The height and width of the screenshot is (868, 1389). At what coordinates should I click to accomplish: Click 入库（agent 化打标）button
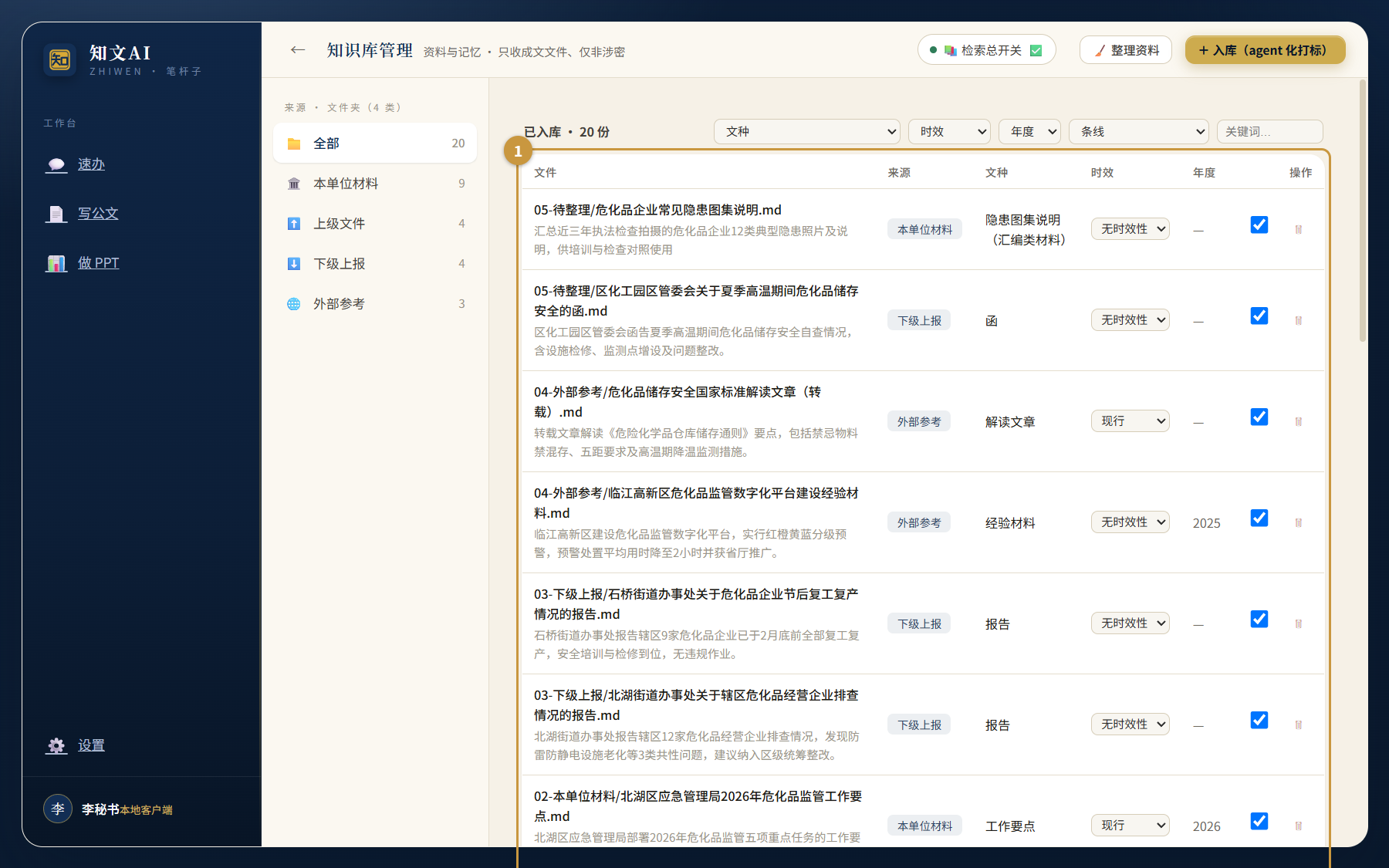[x=1266, y=50]
